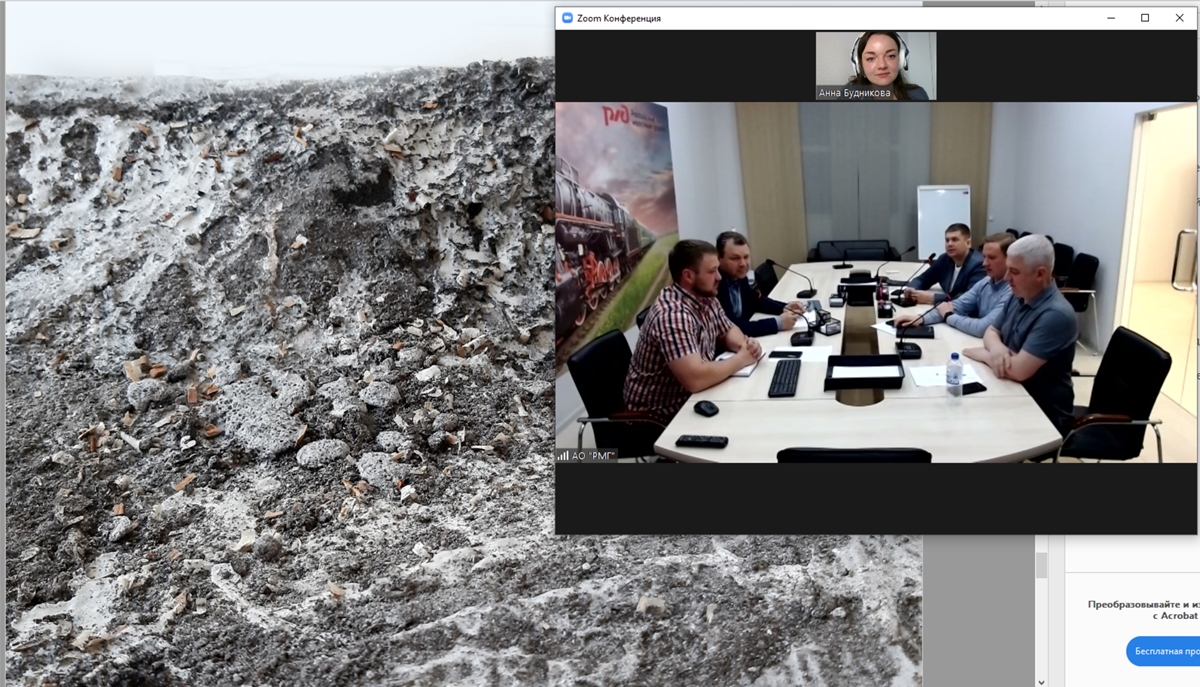1200x687 pixels.
Task: Maximize the Zoom Конференция window
Action: pyautogui.click(x=1145, y=18)
